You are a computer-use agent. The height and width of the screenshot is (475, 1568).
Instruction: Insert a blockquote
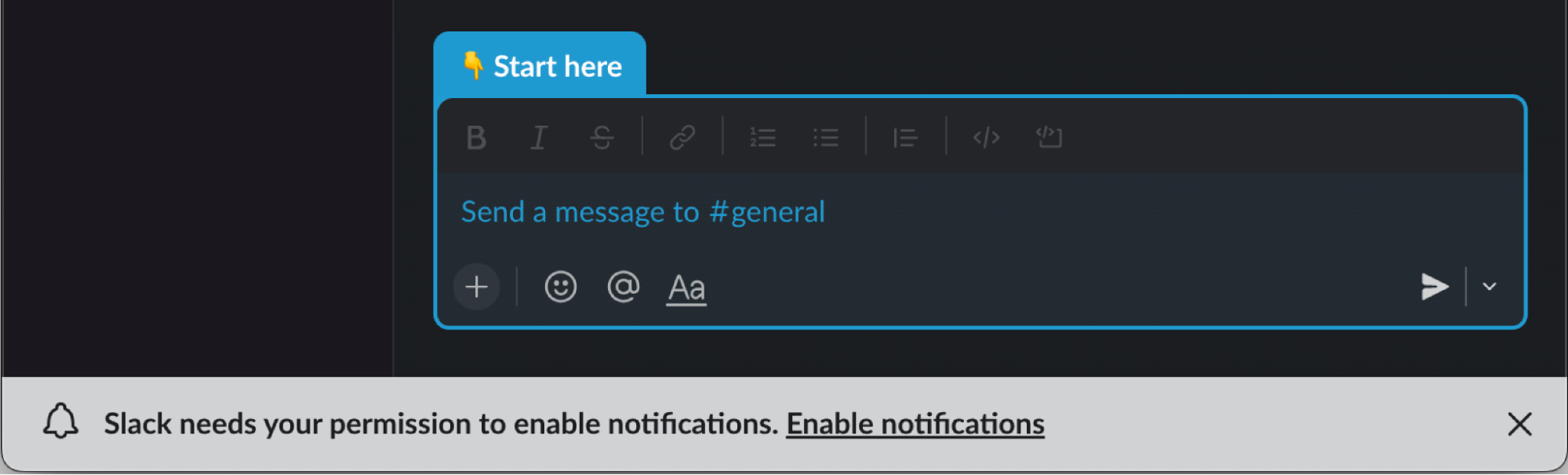point(905,137)
